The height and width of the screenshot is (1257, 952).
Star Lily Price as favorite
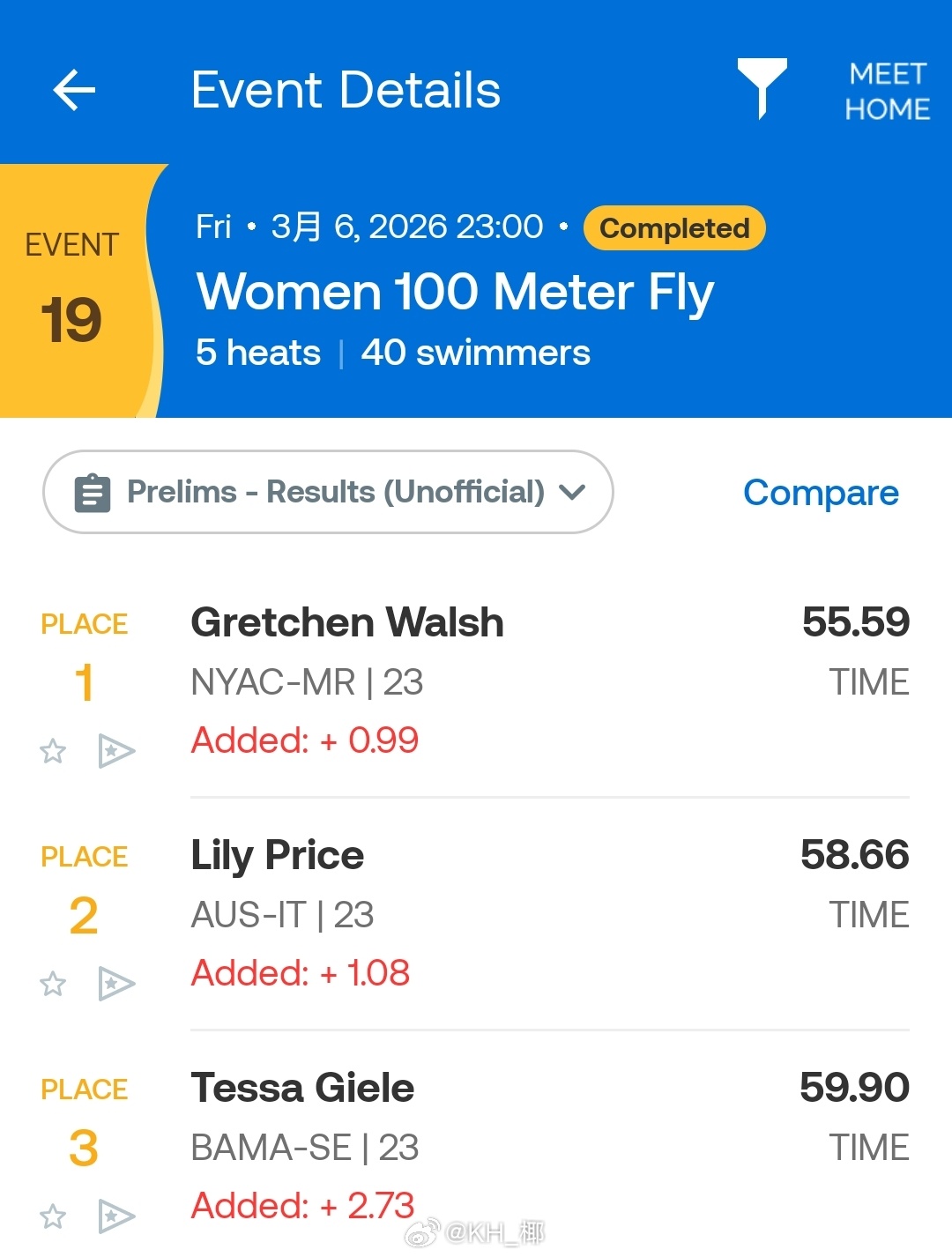[53, 984]
